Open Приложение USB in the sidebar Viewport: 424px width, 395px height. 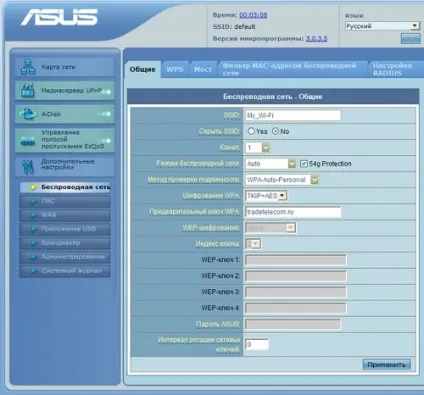(x=65, y=229)
